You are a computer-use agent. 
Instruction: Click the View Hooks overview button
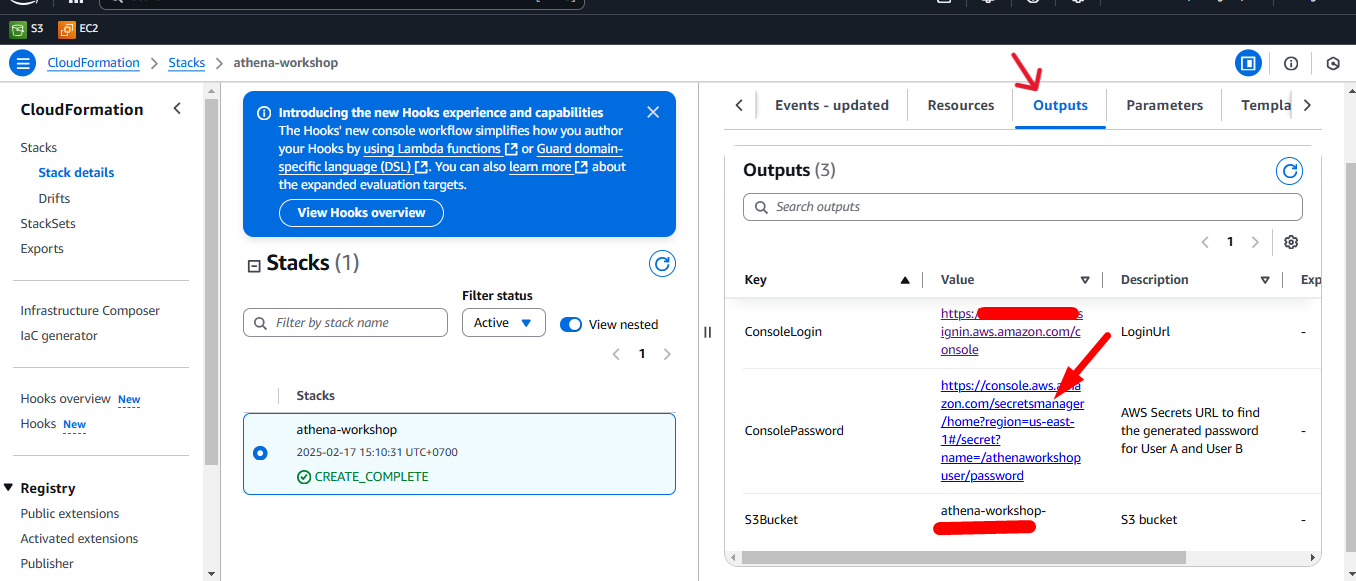click(361, 213)
